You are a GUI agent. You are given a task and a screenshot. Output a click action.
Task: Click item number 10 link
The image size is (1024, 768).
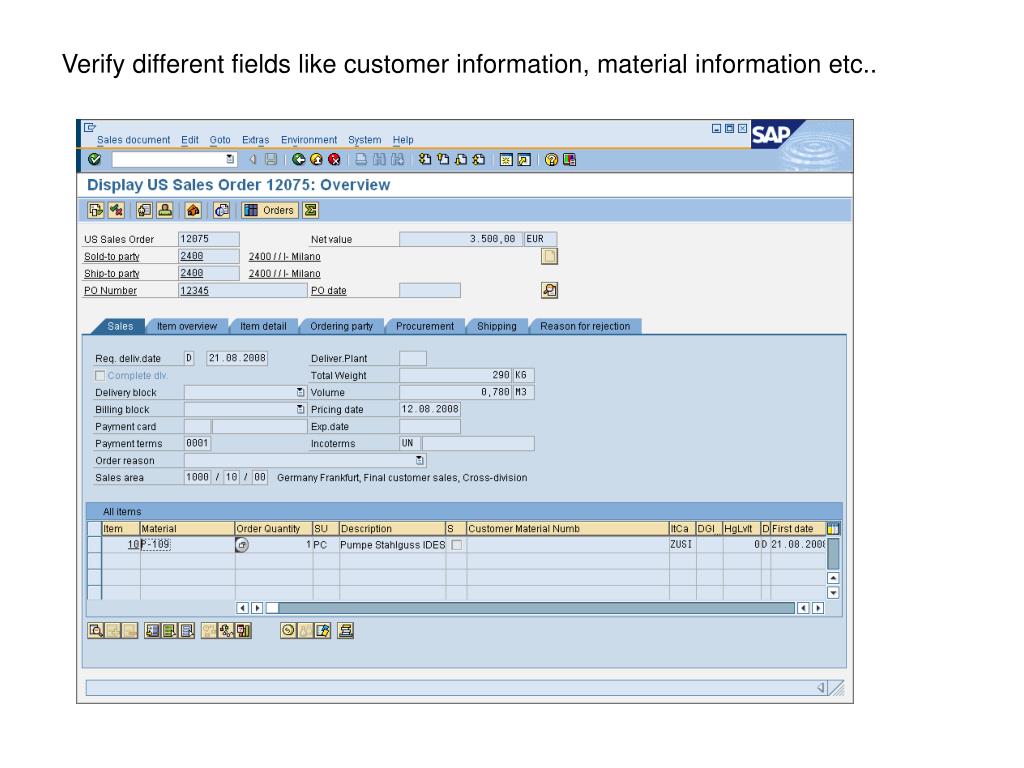click(133, 545)
